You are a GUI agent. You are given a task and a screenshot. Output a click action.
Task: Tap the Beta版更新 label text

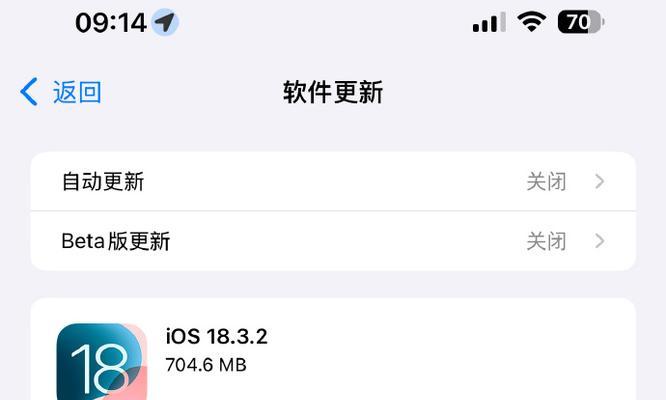point(116,241)
